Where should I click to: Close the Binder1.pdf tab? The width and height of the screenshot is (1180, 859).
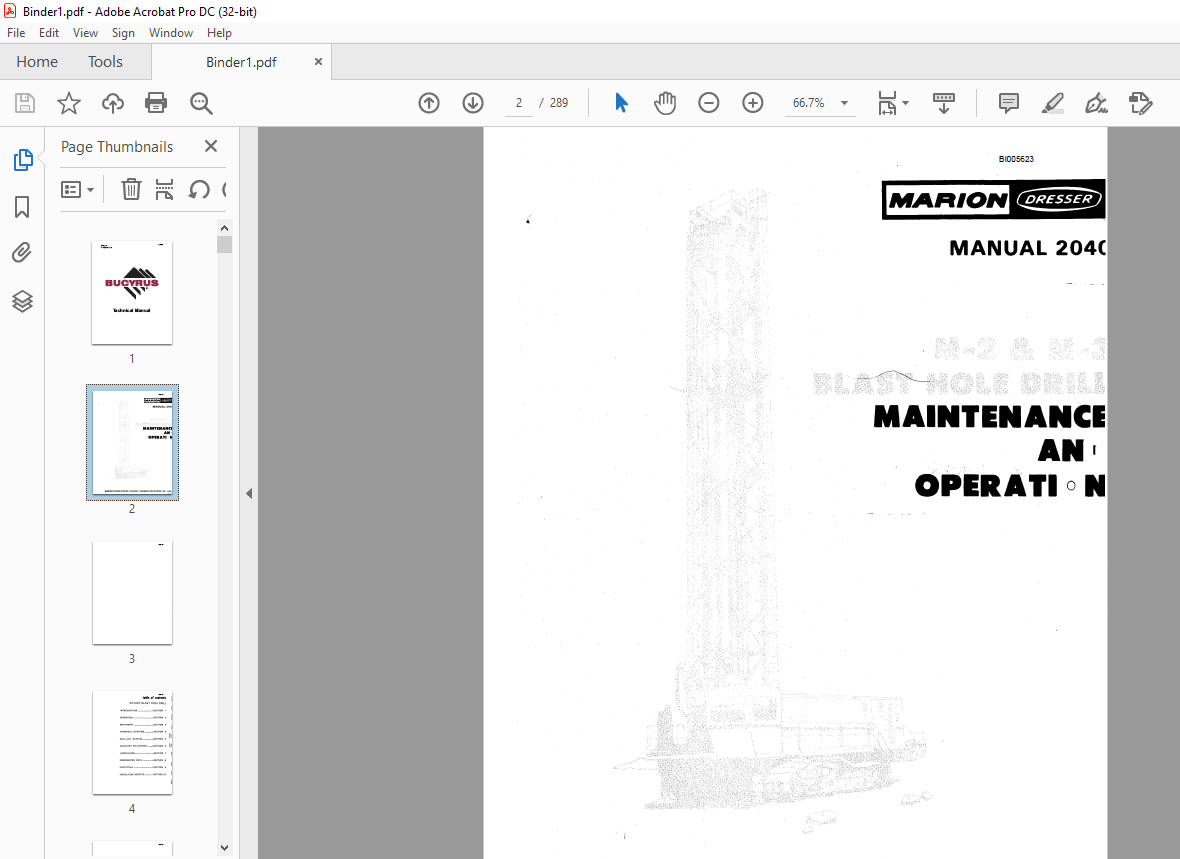click(x=318, y=62)
